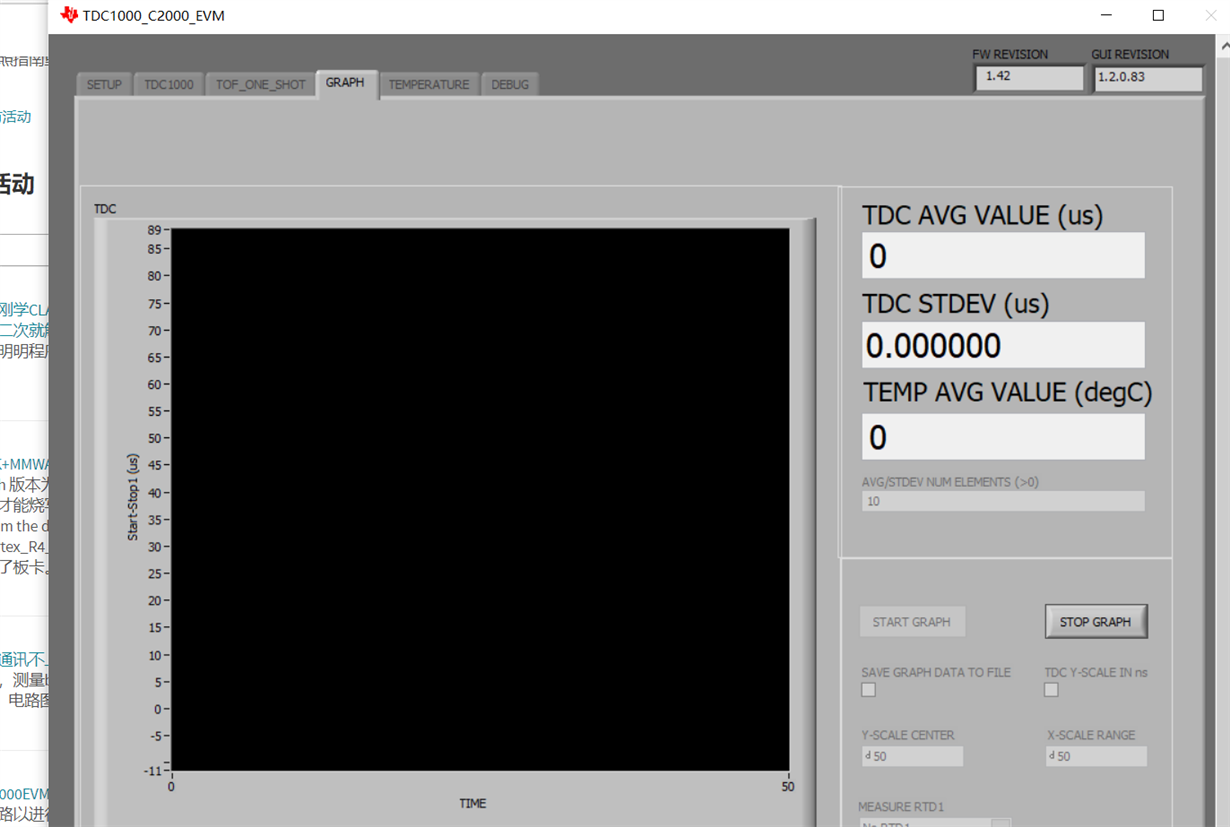The image size is (1230, 827).
Task: Click the TDC graph title label
Action: click(105, 209)
